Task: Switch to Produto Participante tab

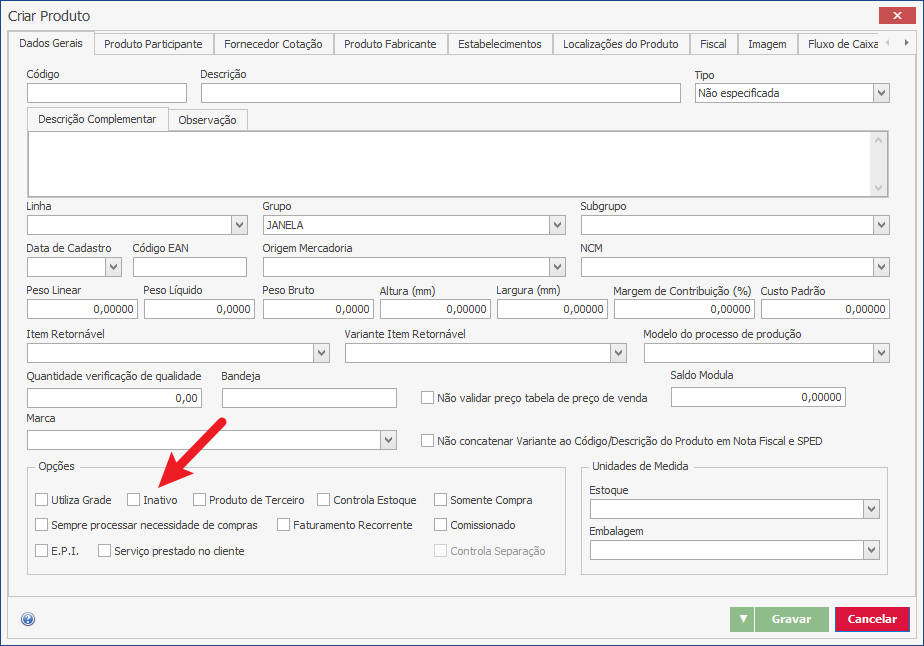Action: point(153,44)
